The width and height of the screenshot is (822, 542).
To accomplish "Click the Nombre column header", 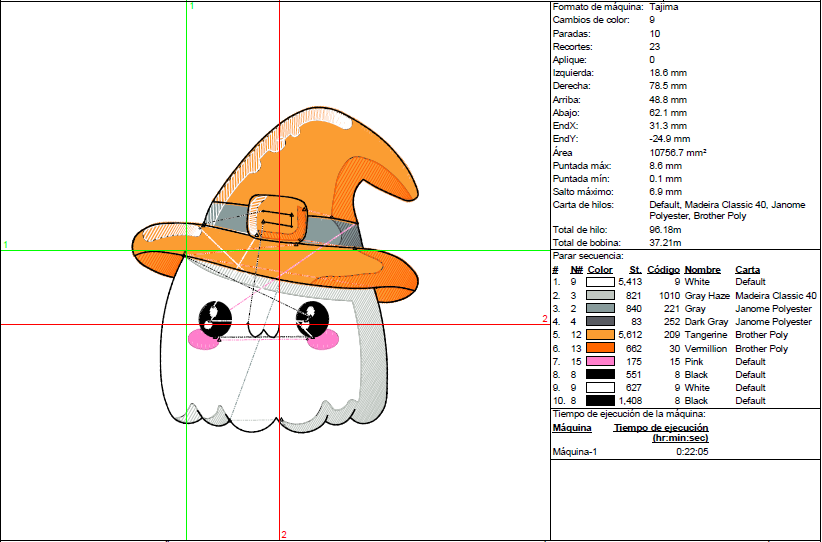I will point(702,270).
